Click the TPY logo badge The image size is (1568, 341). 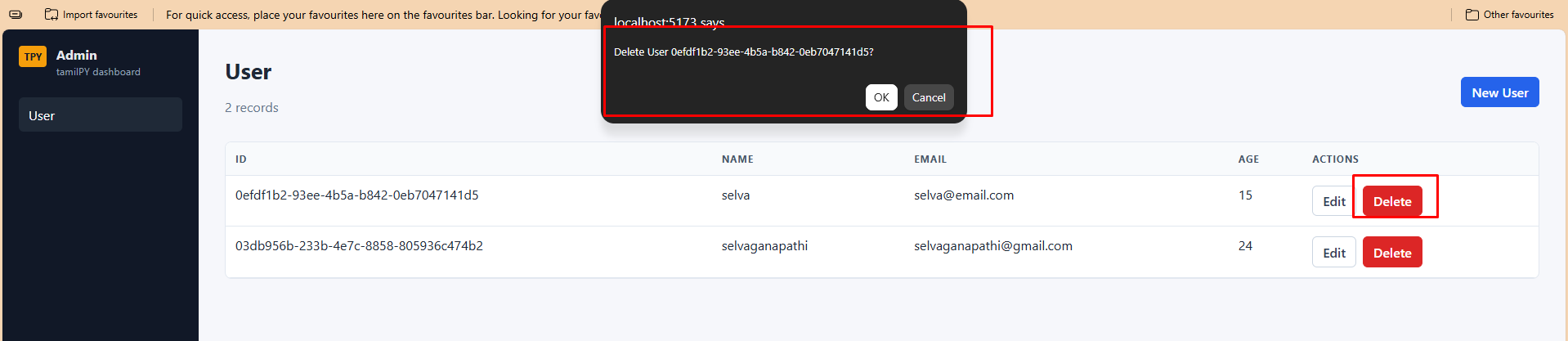click(x=33, y=56)
